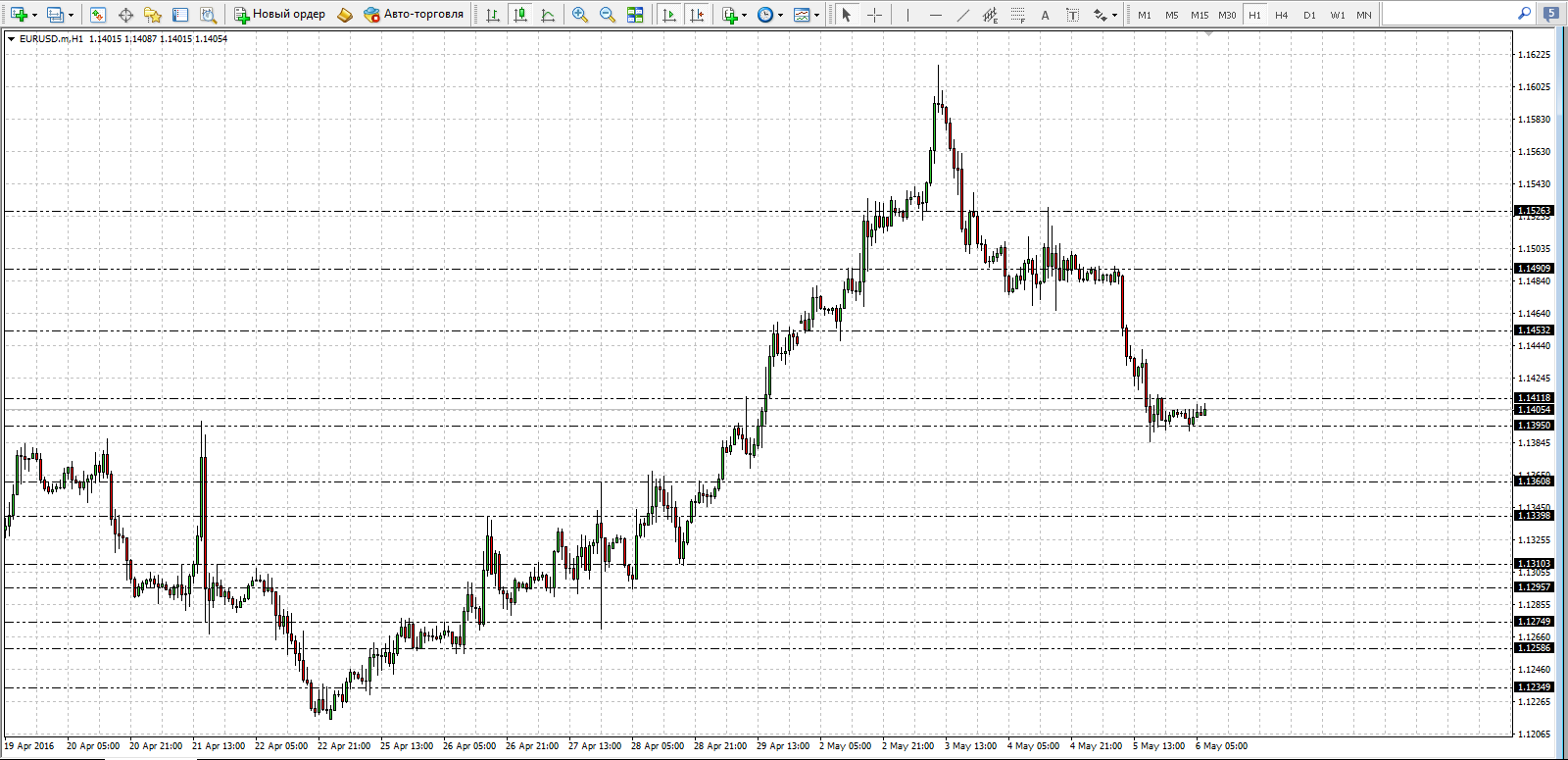1568x760 pixels.
Task: Select the Text tool
Action: (1046, 15)
